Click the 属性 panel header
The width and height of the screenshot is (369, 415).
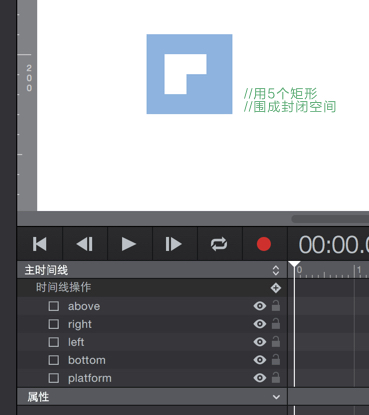tap(152, 397)
